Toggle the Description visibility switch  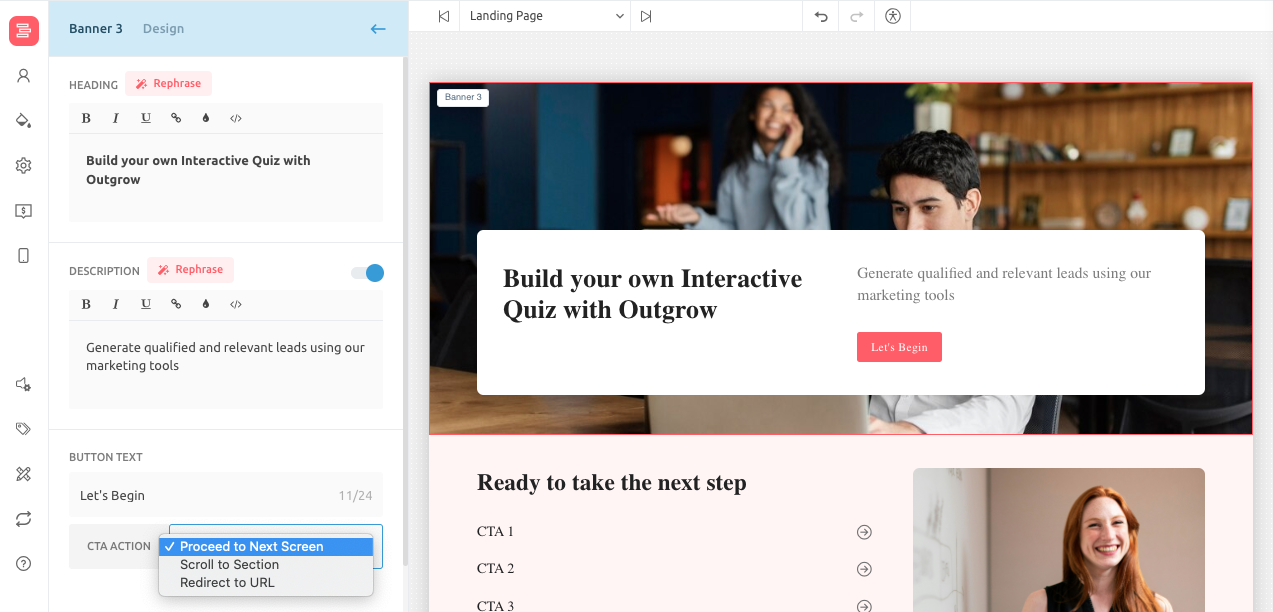[x=367, y=273]
